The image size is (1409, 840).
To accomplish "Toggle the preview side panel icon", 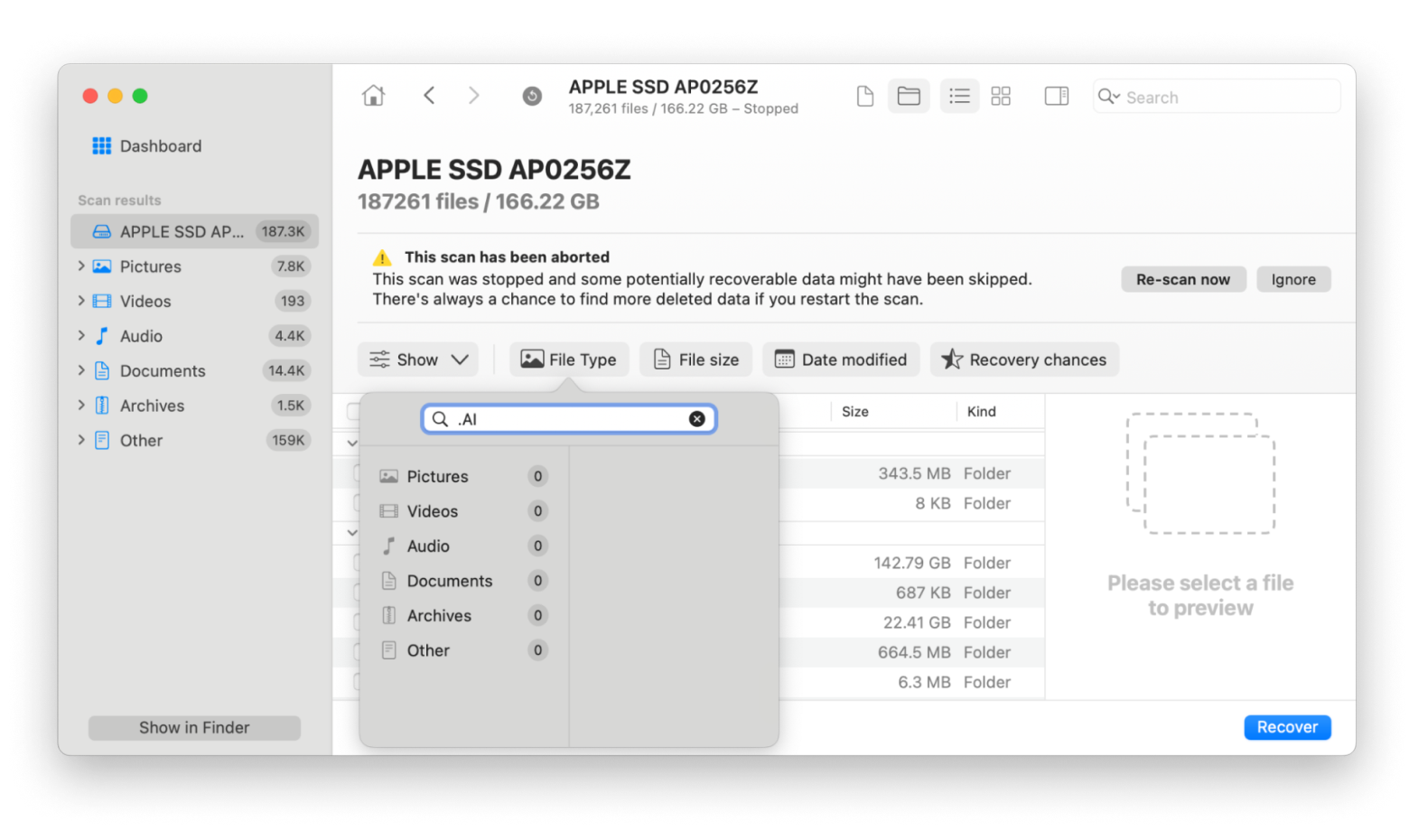I will [x=1056, y=96].
